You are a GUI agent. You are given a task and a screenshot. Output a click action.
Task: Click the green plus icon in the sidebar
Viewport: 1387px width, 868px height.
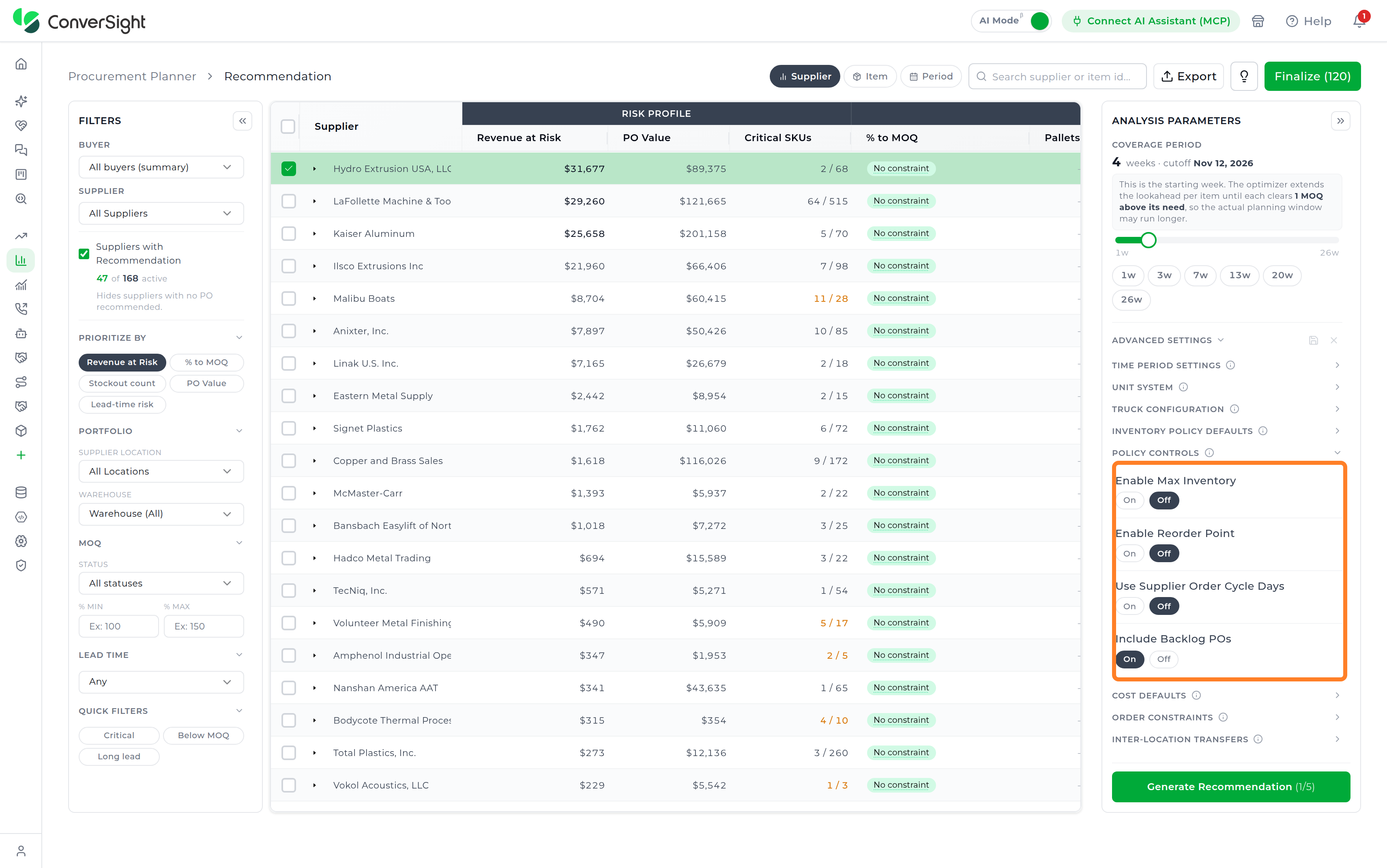(x=21, y=456)
